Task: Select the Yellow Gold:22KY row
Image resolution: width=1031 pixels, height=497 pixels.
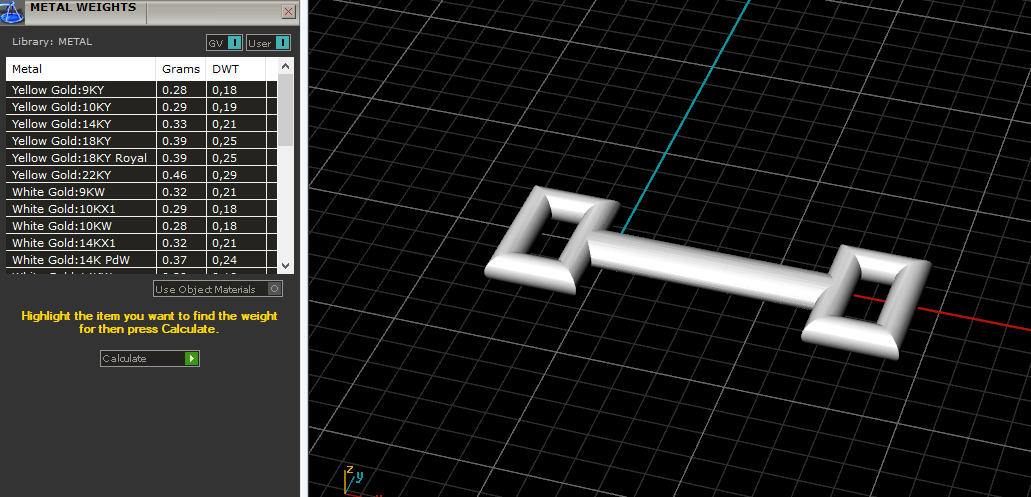Action: click(141, 175)
